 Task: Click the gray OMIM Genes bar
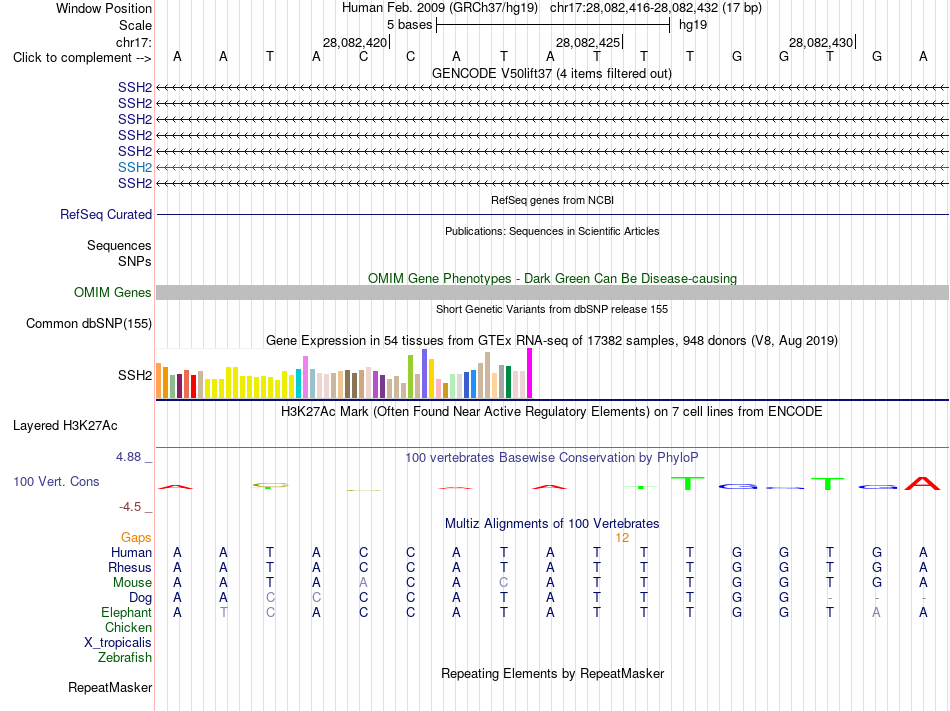pyautogui.click(x=552, y=293)
